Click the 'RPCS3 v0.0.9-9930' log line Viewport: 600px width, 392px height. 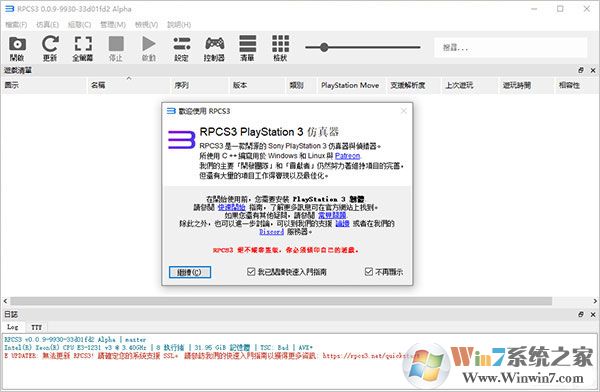[x=75, y=340]
